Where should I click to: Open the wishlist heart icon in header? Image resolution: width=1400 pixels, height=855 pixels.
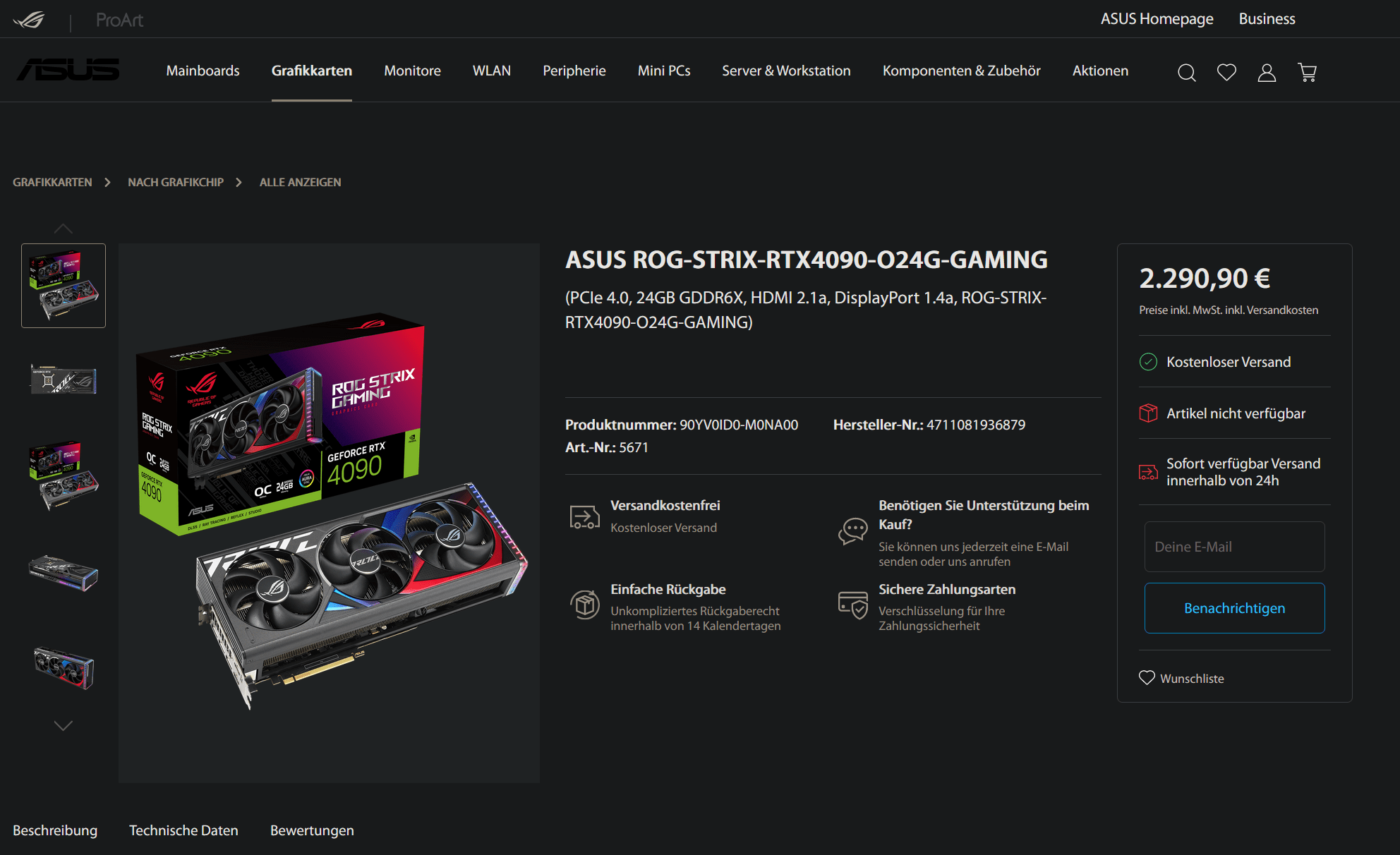coord(1226,72)
